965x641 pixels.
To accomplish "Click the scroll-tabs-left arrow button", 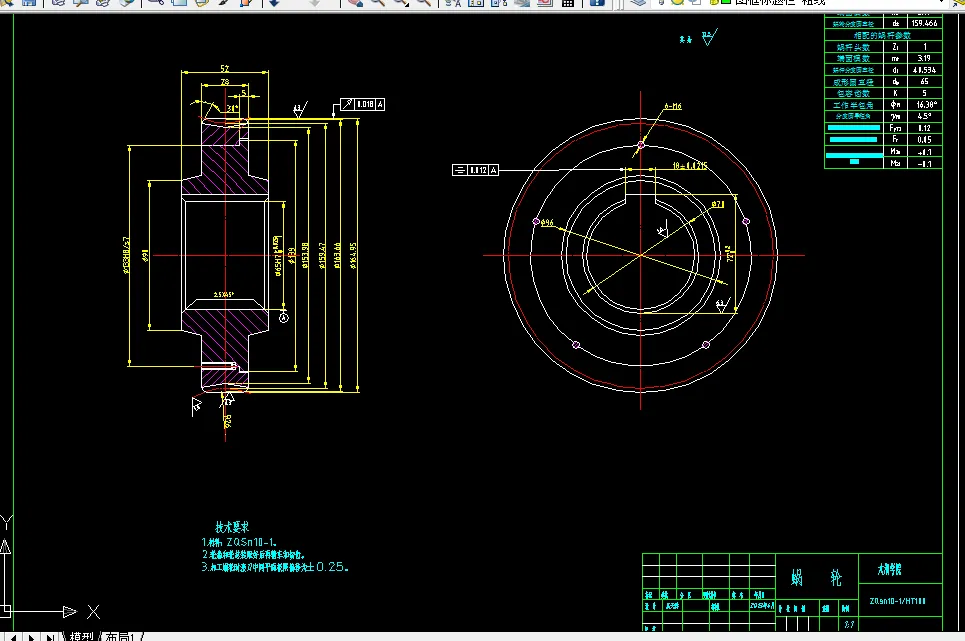I will tap(13, 637).
